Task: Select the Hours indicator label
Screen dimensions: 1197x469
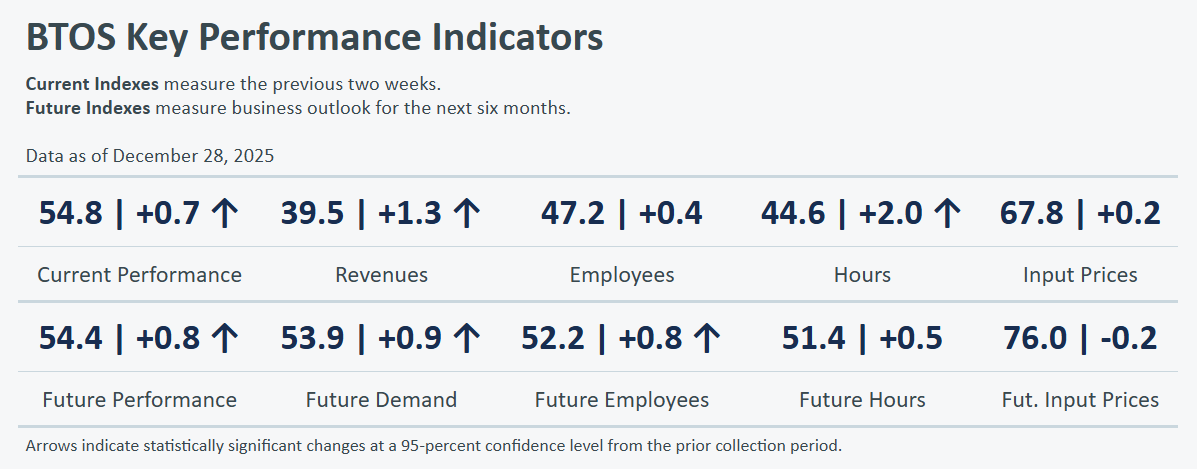Action: coord(862,275)
